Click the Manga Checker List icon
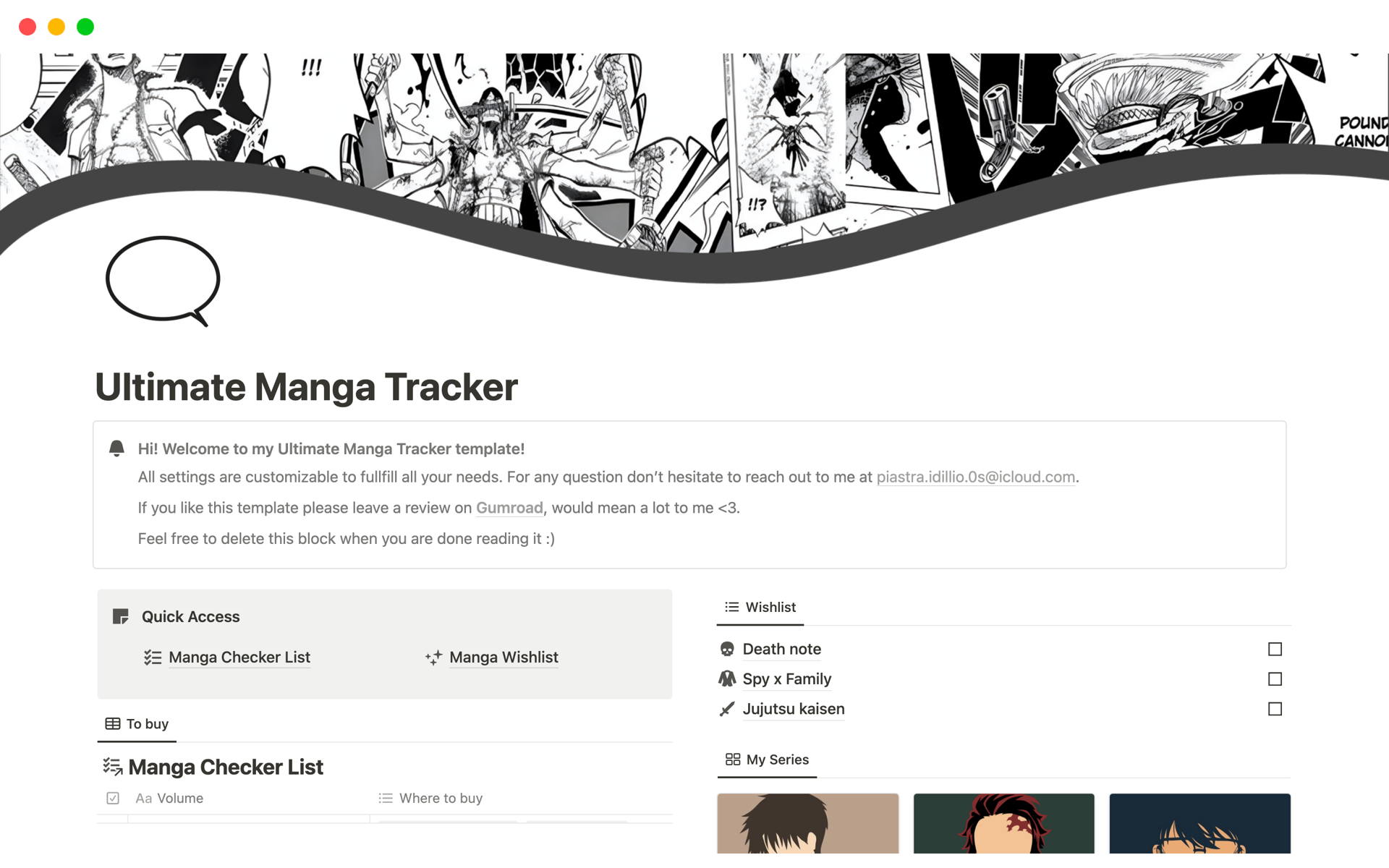The image size is (1389, 868). tap(153, 657)
